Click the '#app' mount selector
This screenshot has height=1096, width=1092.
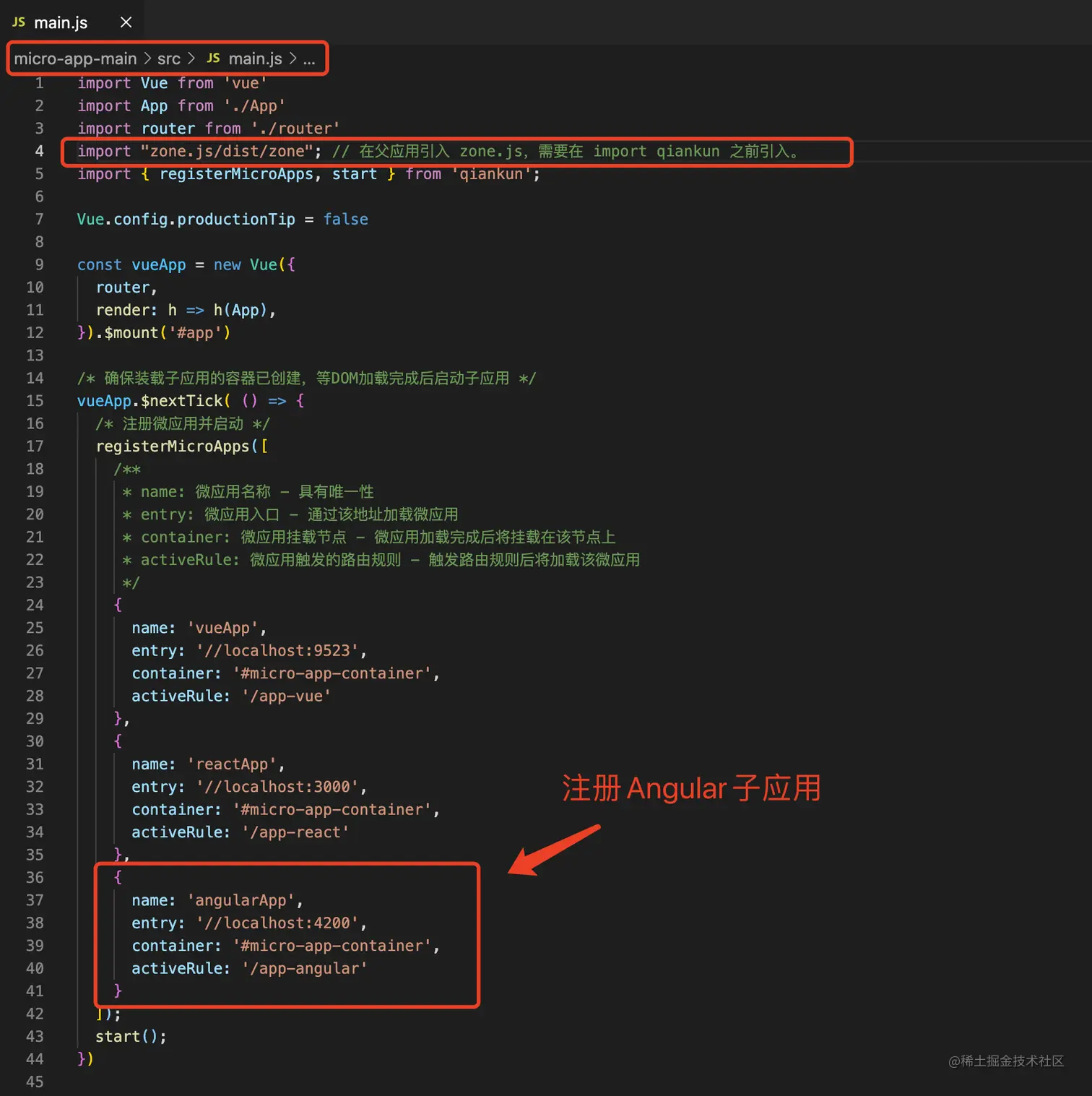pyautogui.click(x=195, y=333)
